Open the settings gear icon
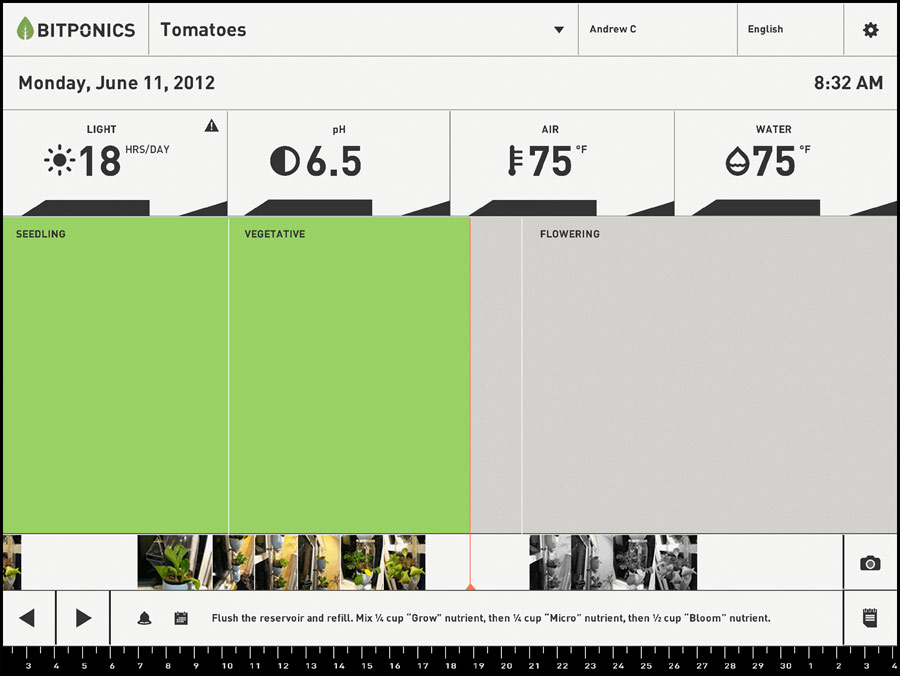This screenshot has height=676, width=900. tap(870, 30)
